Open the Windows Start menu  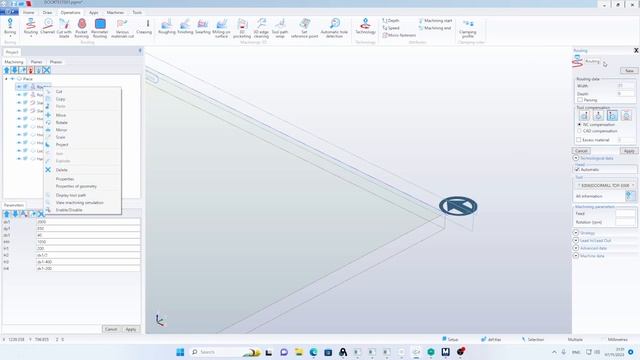[x=180, y=352]
